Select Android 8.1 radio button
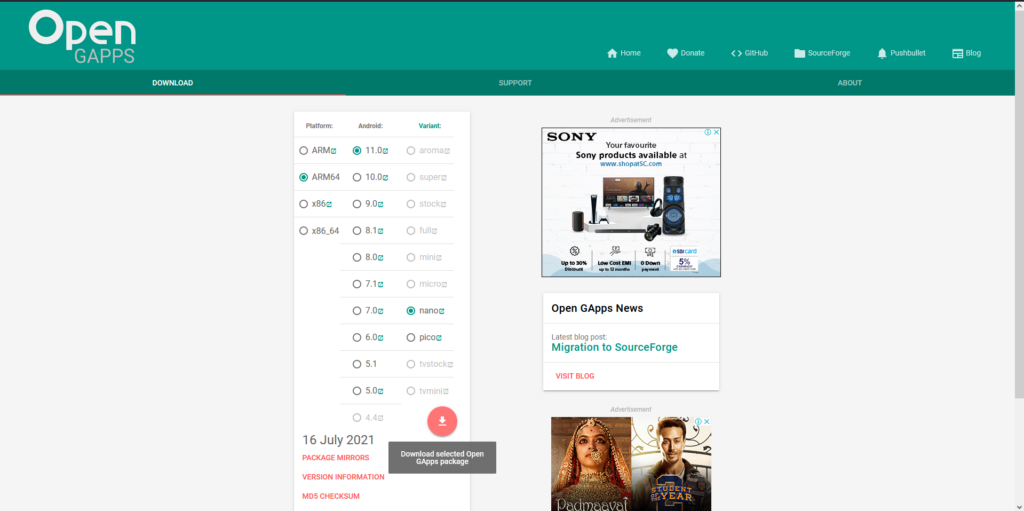Screen dimensions: 1024x511 357,231
